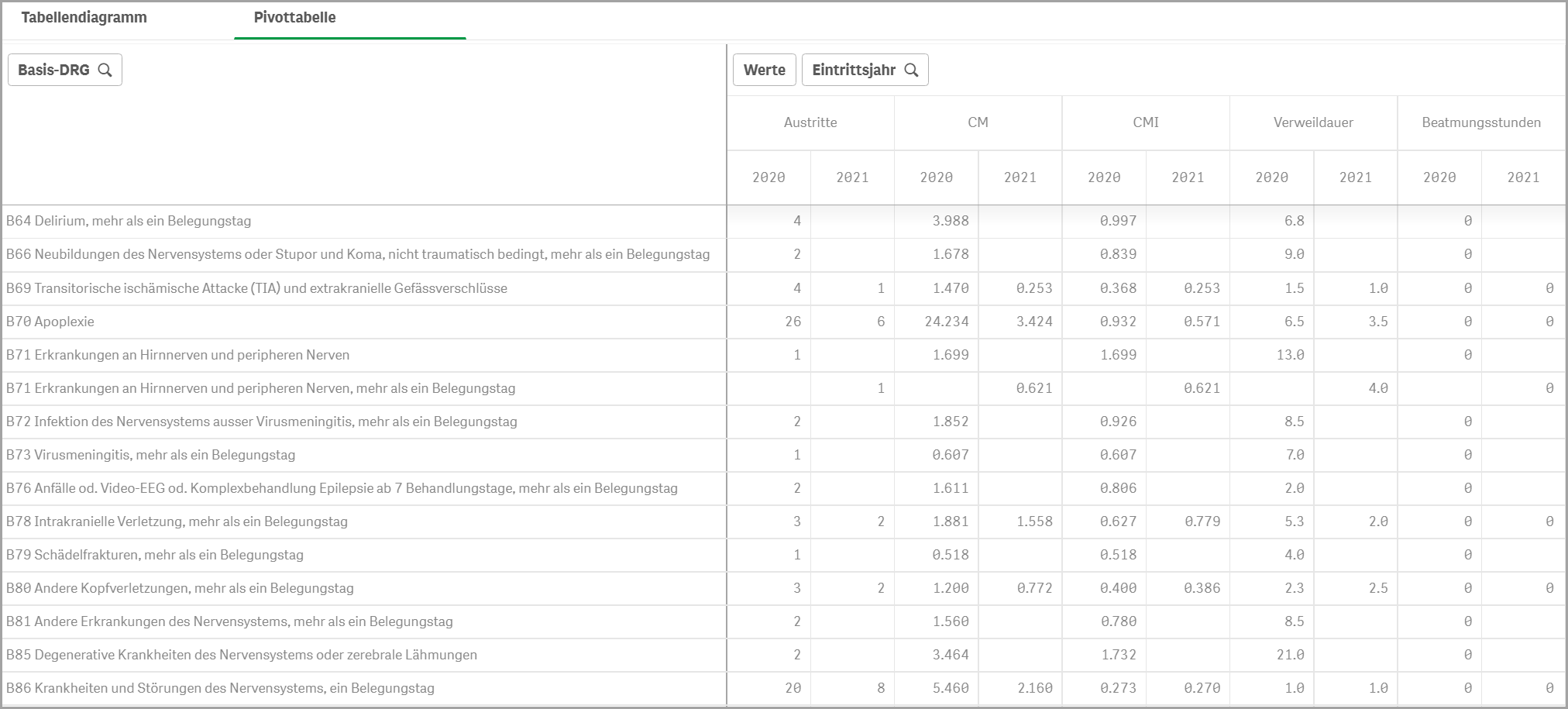This screenshot has width=1568, height=709.
Task: Click the 21.0 Verweildauer cell for B85
Action: point(1290,655)
